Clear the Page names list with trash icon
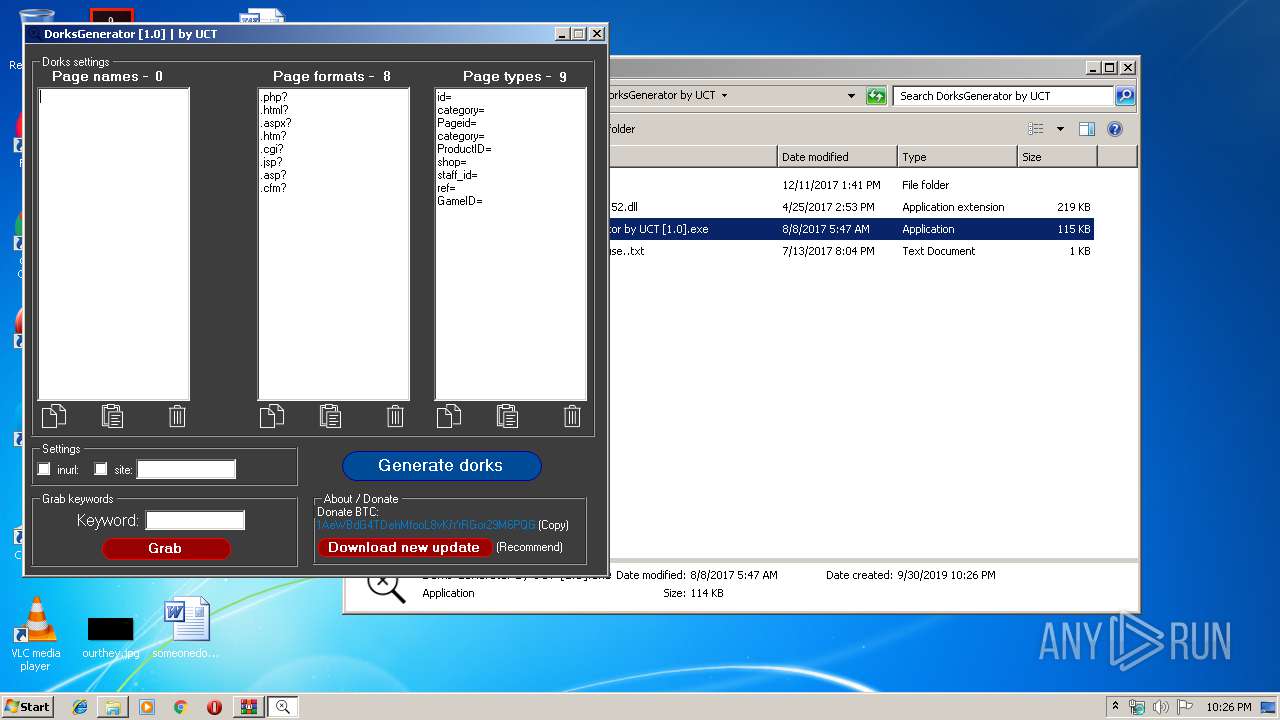Screen dimensions: 1280x720 tap(177, 416)
